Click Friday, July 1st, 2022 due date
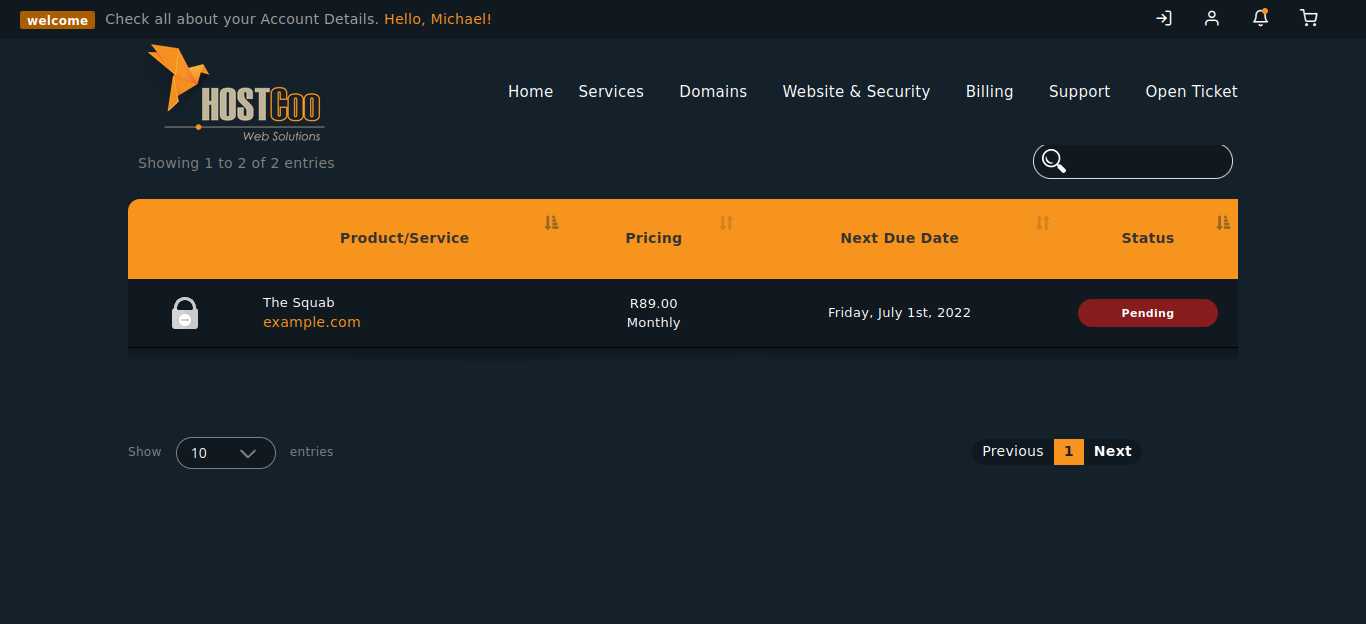The height and width of the screenshot is (624, 1366). (x=899, y=312)
